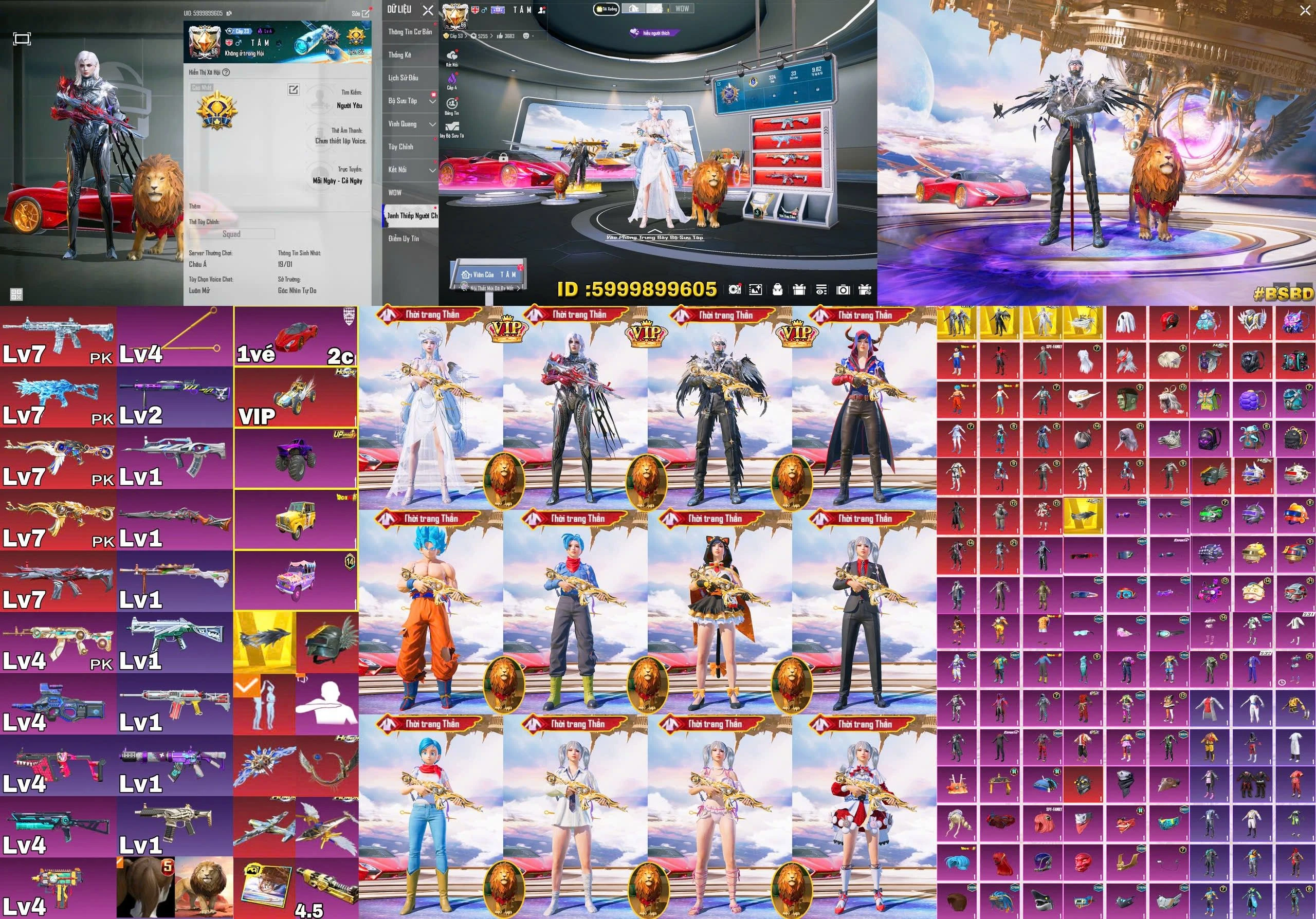
Task: Open the Lịch Sử badge
Action: pos(356,39)
